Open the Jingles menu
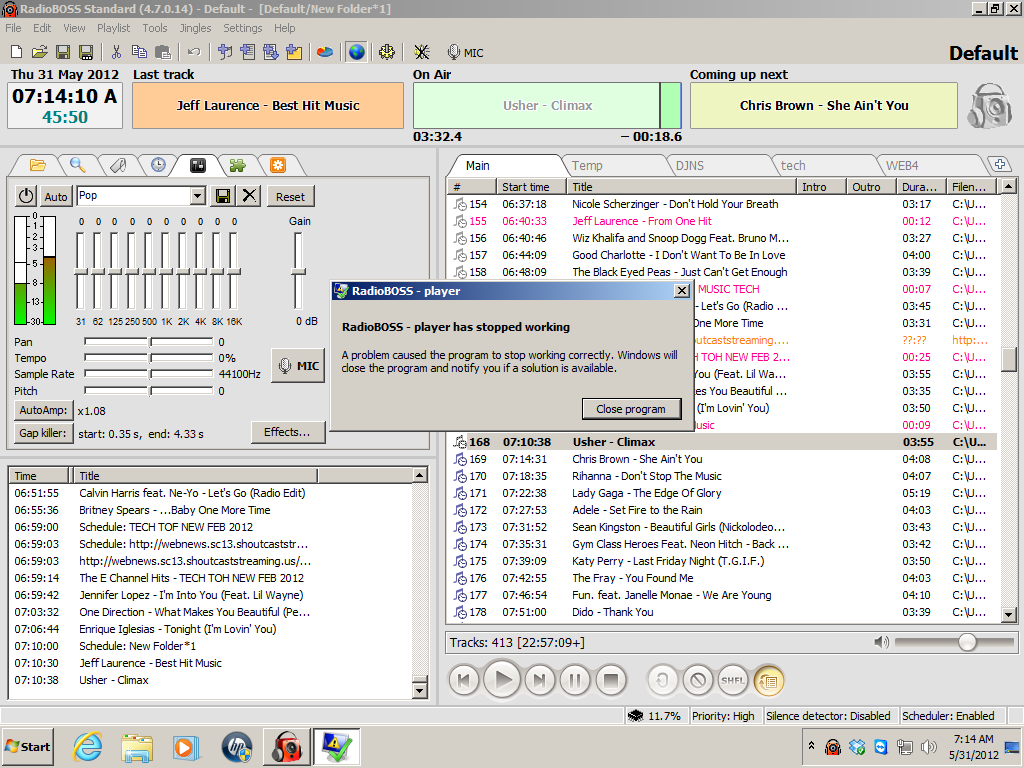 (x=195, y=28)
